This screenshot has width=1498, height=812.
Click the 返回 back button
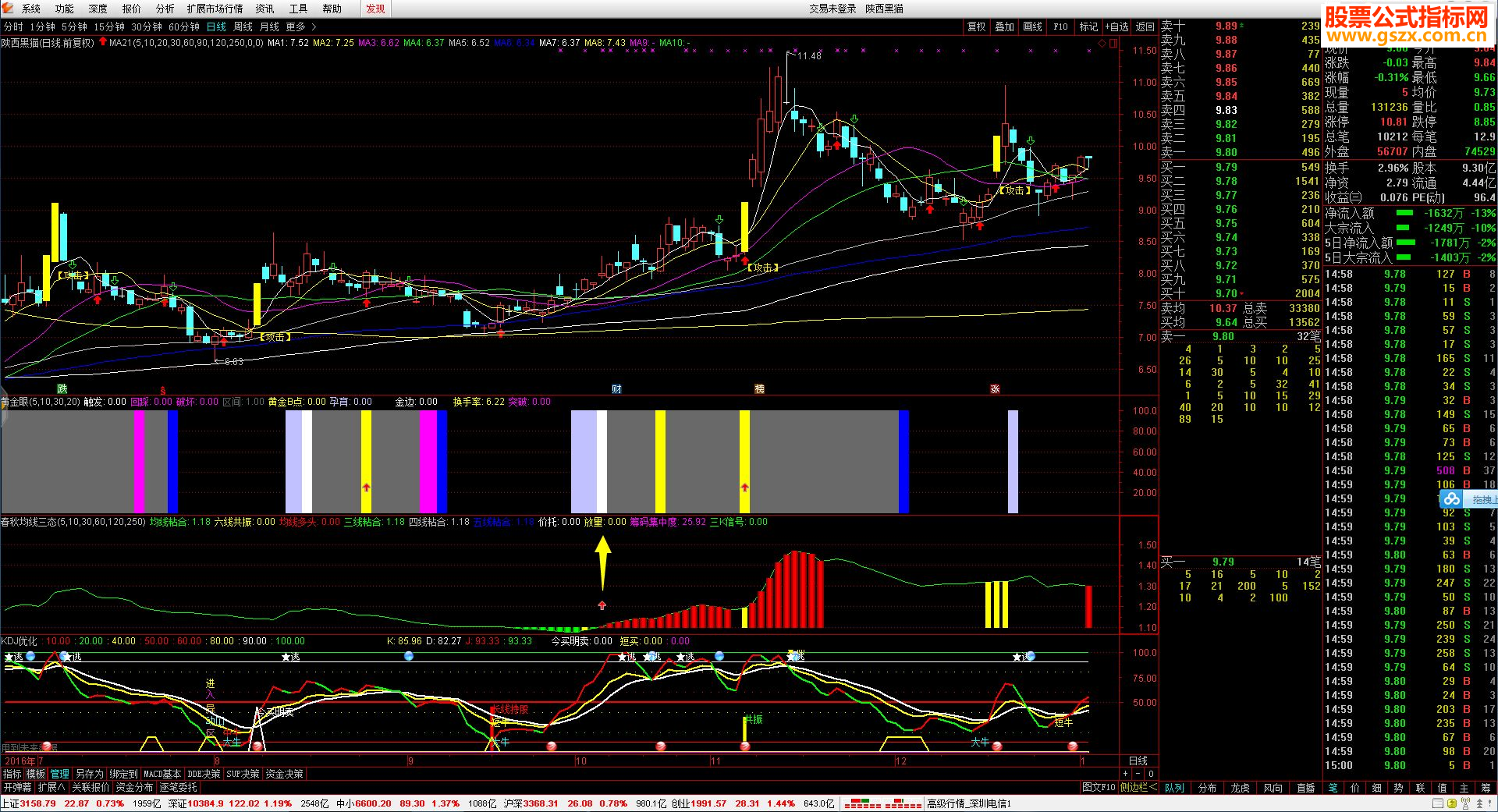click(x=1145, y=27)
